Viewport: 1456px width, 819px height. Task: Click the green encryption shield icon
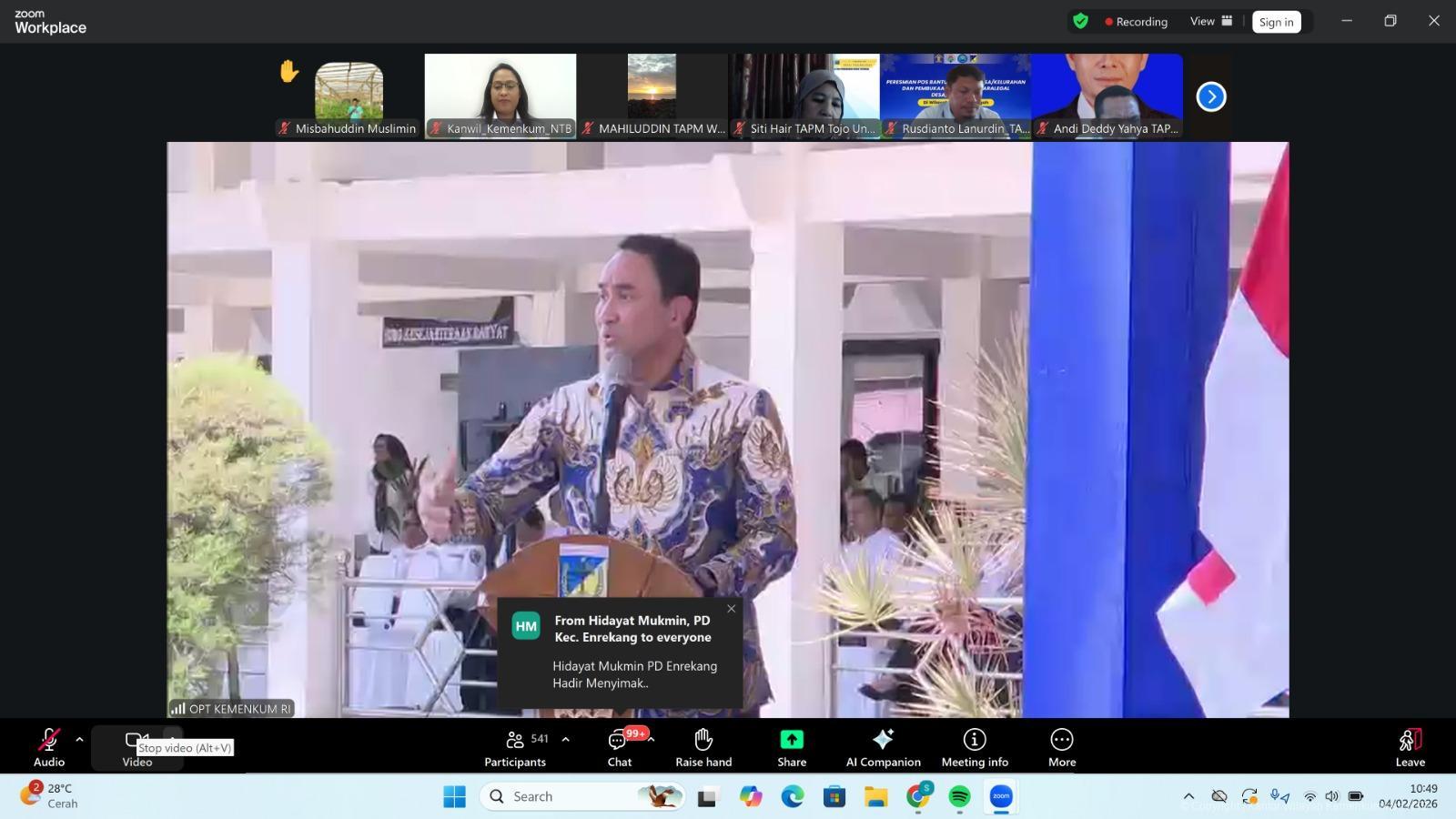click(x=1080, y=21)
